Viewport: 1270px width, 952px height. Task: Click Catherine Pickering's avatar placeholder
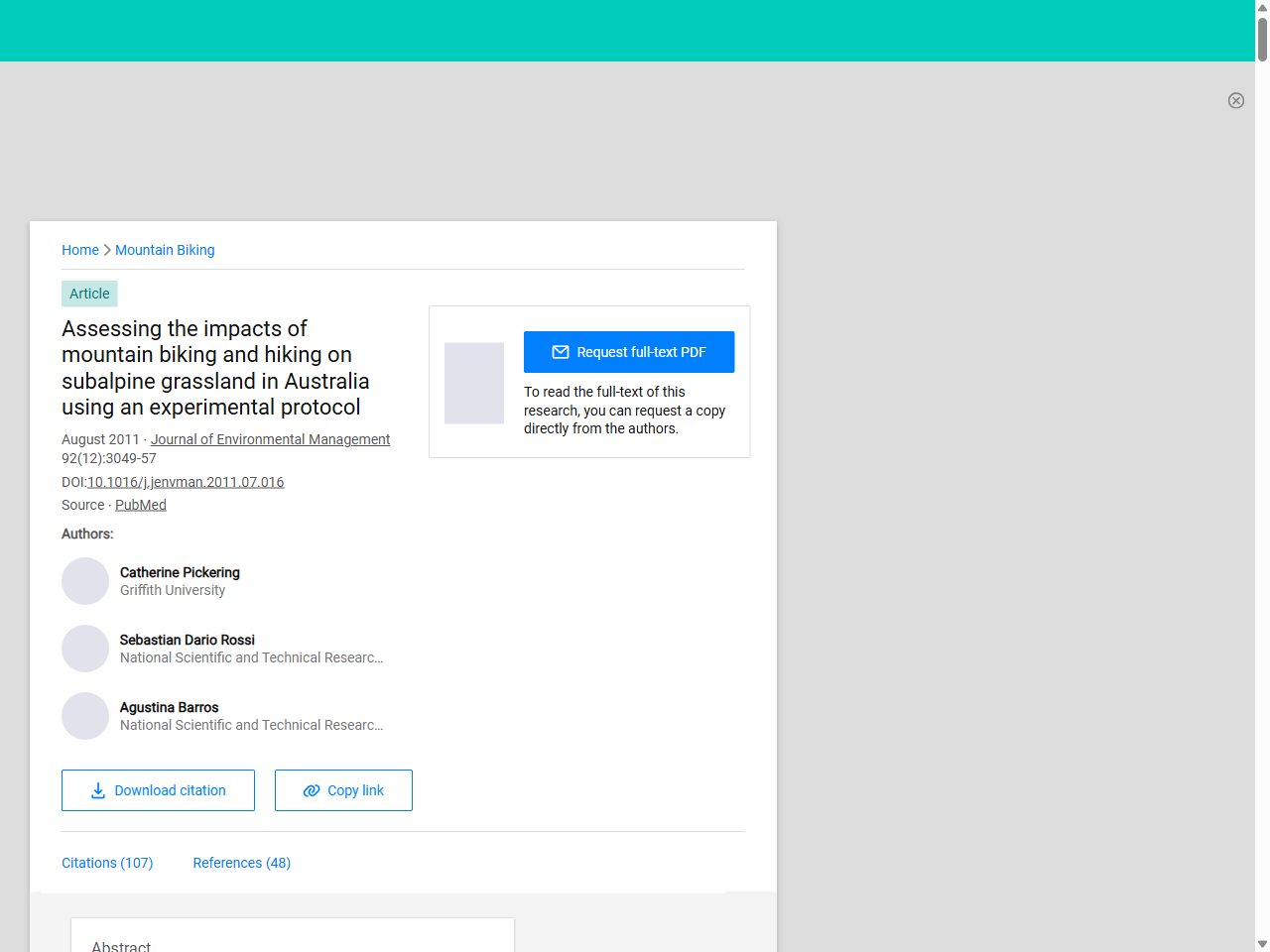coord(85,581)
